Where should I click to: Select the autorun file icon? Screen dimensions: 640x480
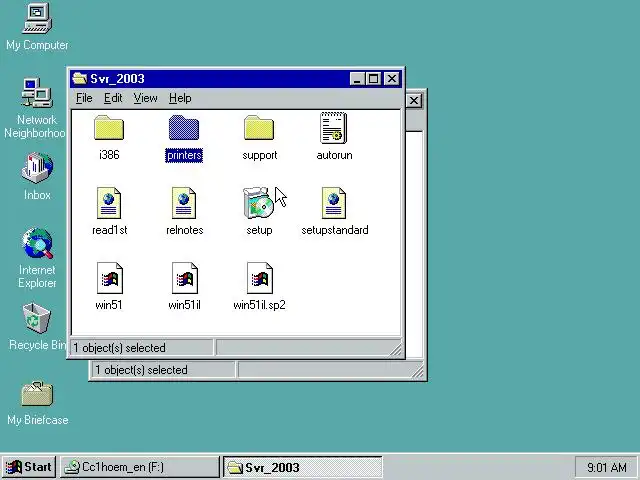tap(333, 128)
